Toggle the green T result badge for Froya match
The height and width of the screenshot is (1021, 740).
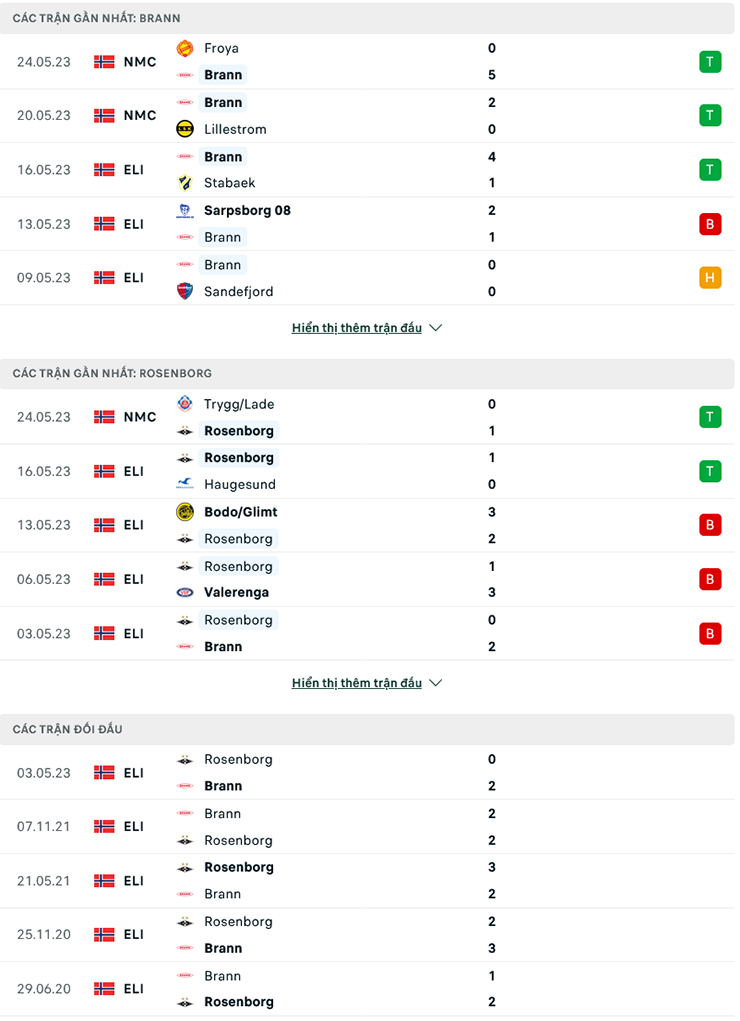(710, 61)
